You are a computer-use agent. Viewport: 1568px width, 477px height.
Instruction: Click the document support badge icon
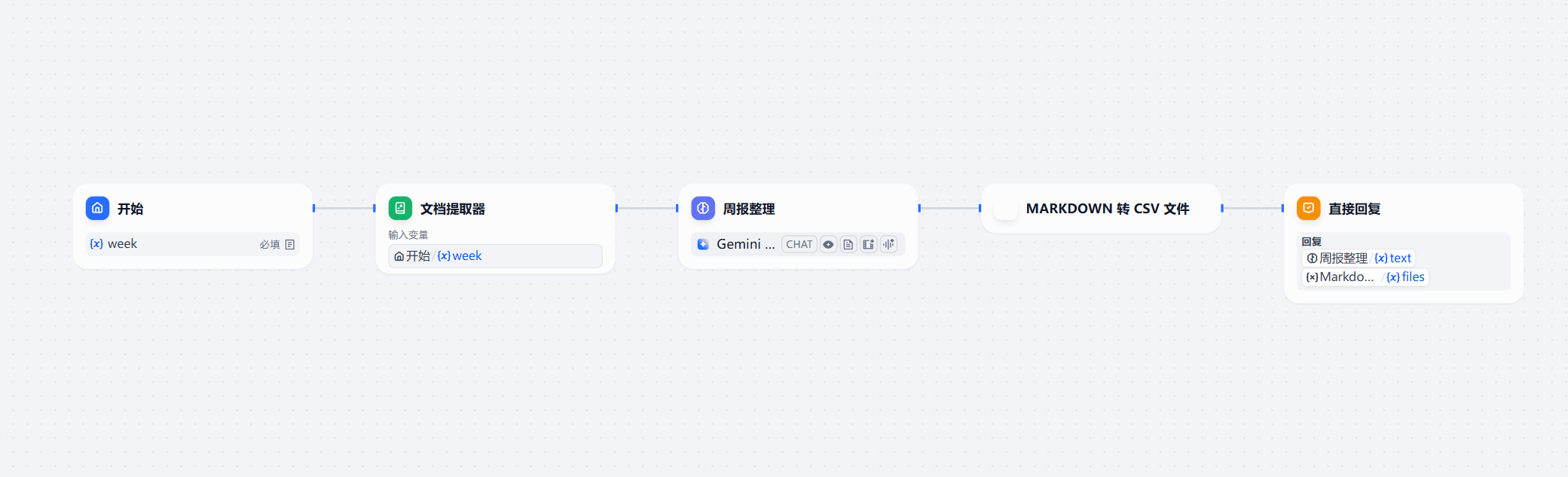(x=848, y=244)
